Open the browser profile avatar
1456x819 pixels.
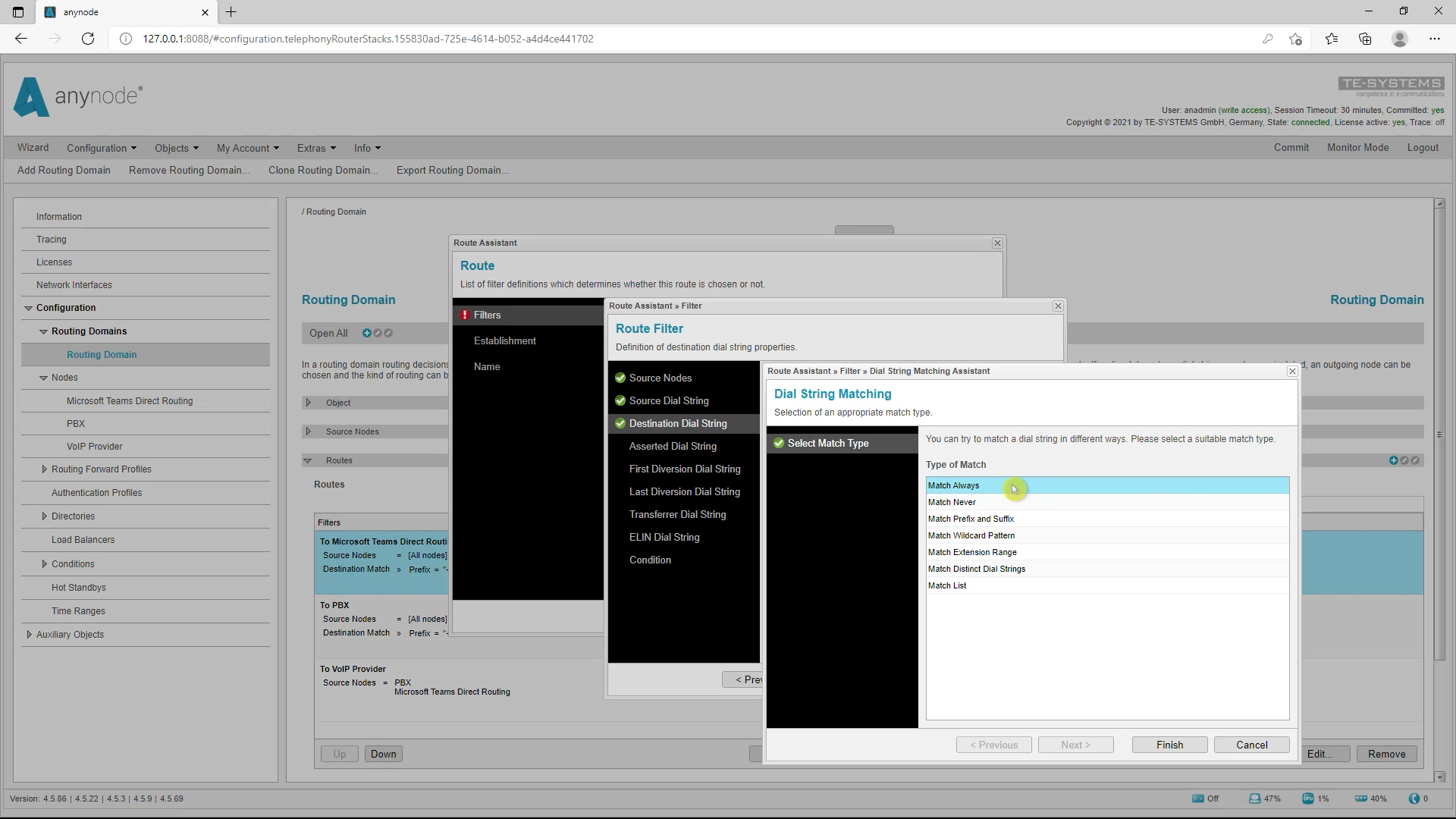click(x=1400, y=39)
